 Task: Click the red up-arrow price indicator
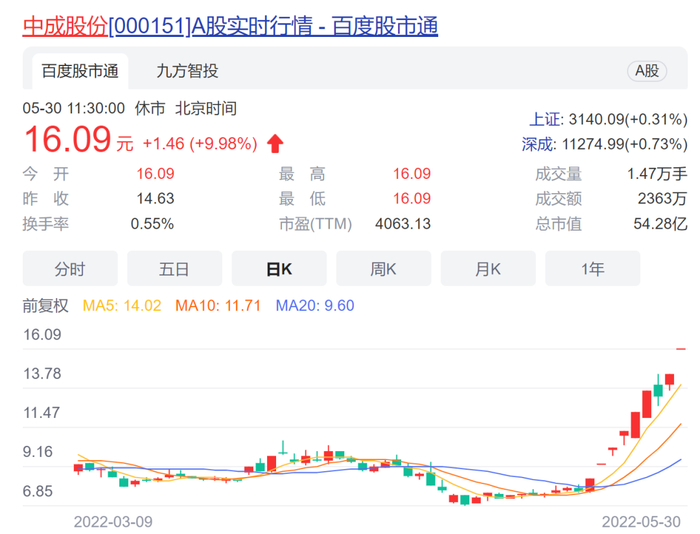pyautogui.click(x=275, y=144)
